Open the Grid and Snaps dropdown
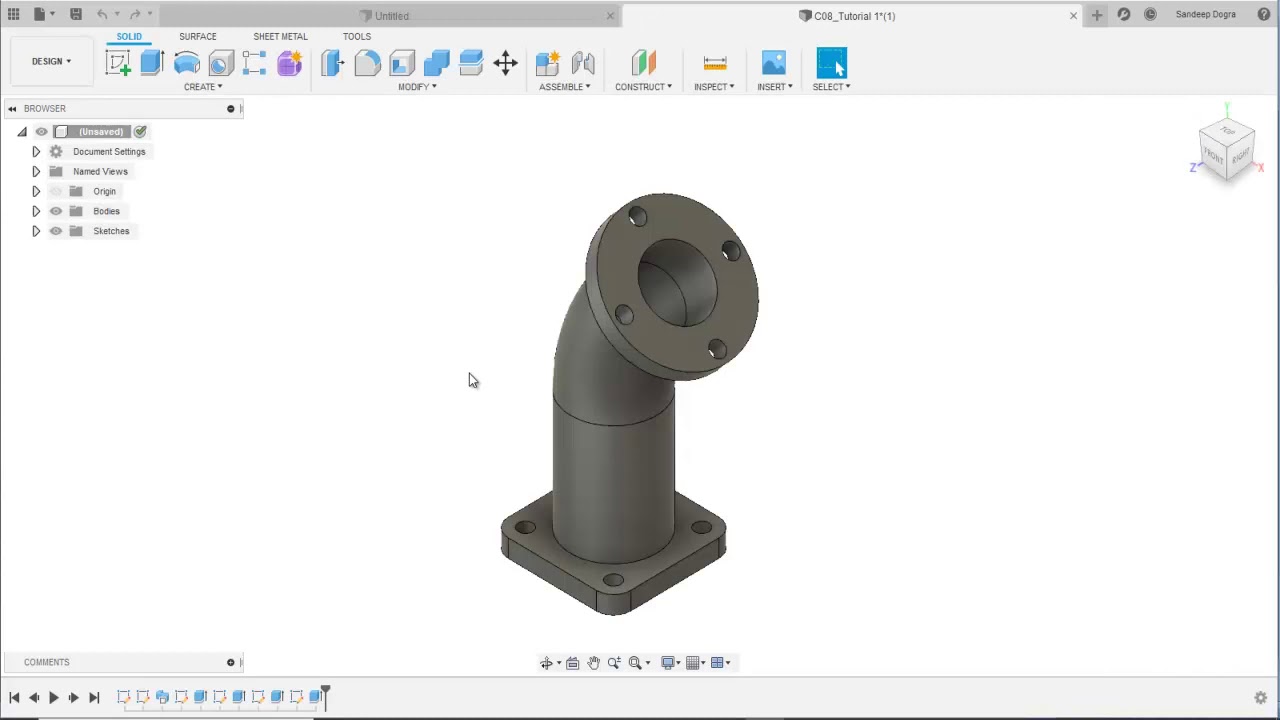Screen dimensions: 1280x720 (x=696, y=663)
